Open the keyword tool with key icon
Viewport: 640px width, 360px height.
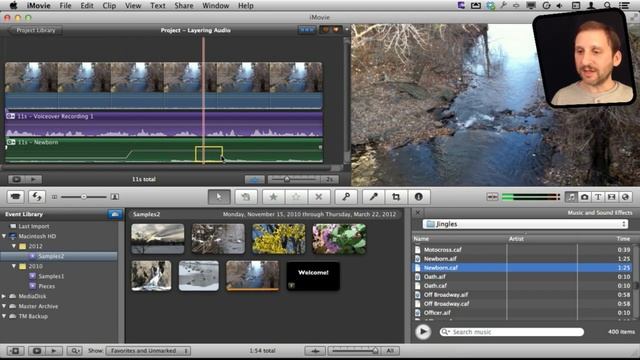coord(346,197)
